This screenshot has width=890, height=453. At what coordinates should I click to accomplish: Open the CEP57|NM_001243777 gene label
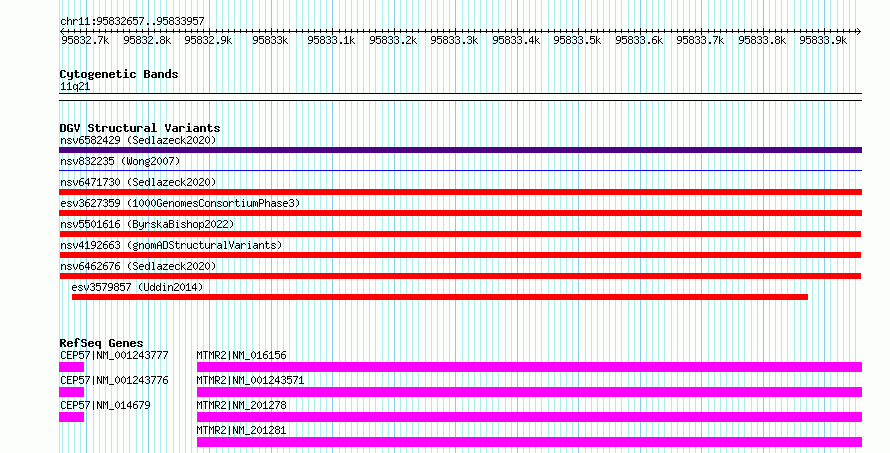pos(114,355)
